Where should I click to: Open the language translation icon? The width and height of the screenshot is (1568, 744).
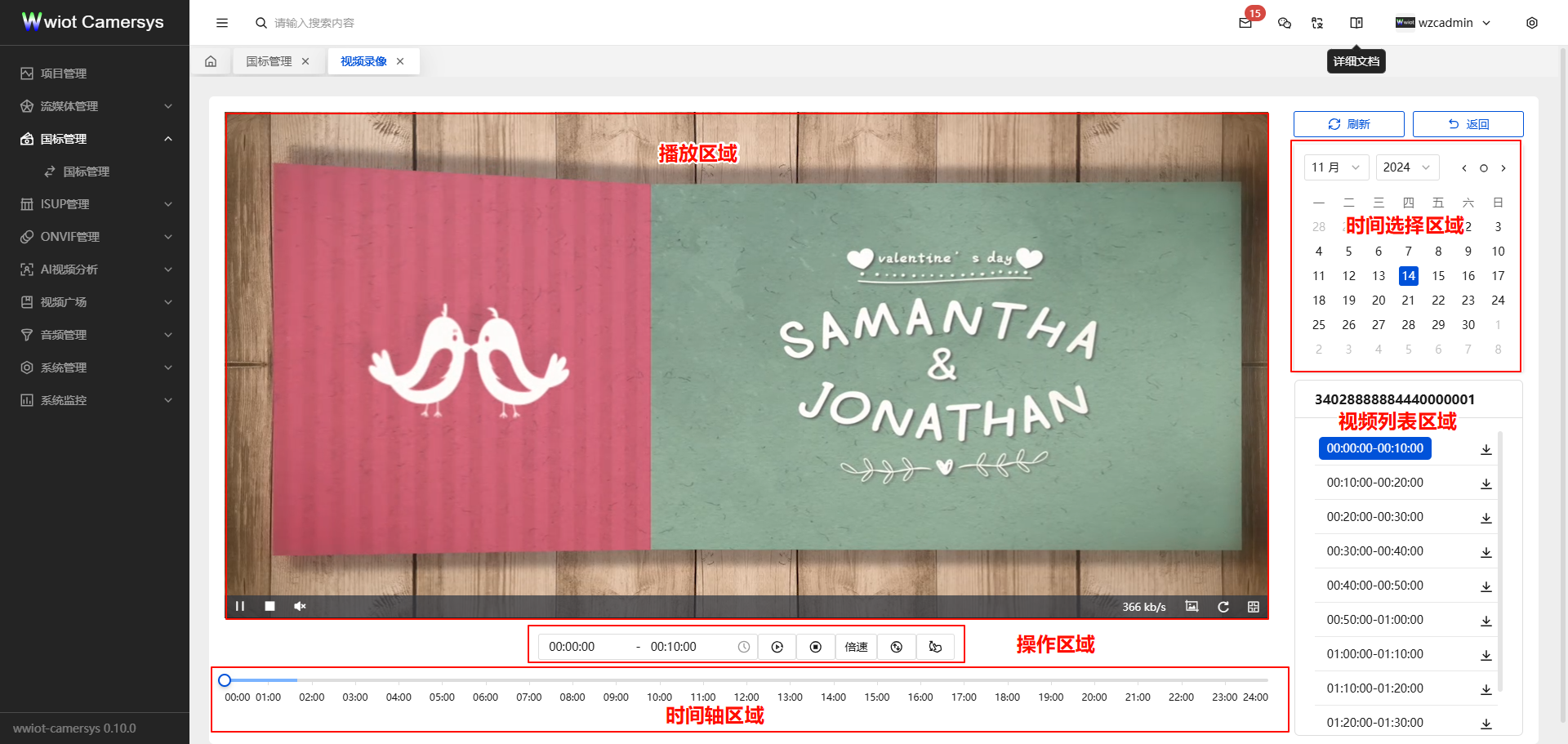tap(1317, 23)
